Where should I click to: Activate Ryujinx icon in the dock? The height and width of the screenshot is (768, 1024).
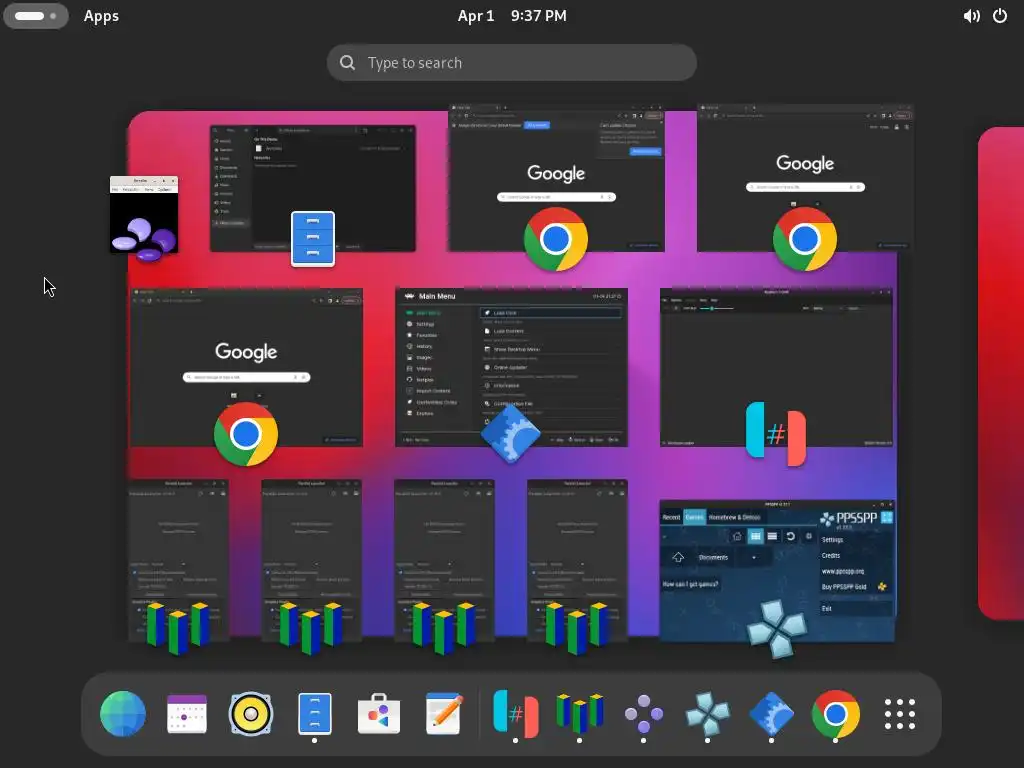tap(515, 713)
